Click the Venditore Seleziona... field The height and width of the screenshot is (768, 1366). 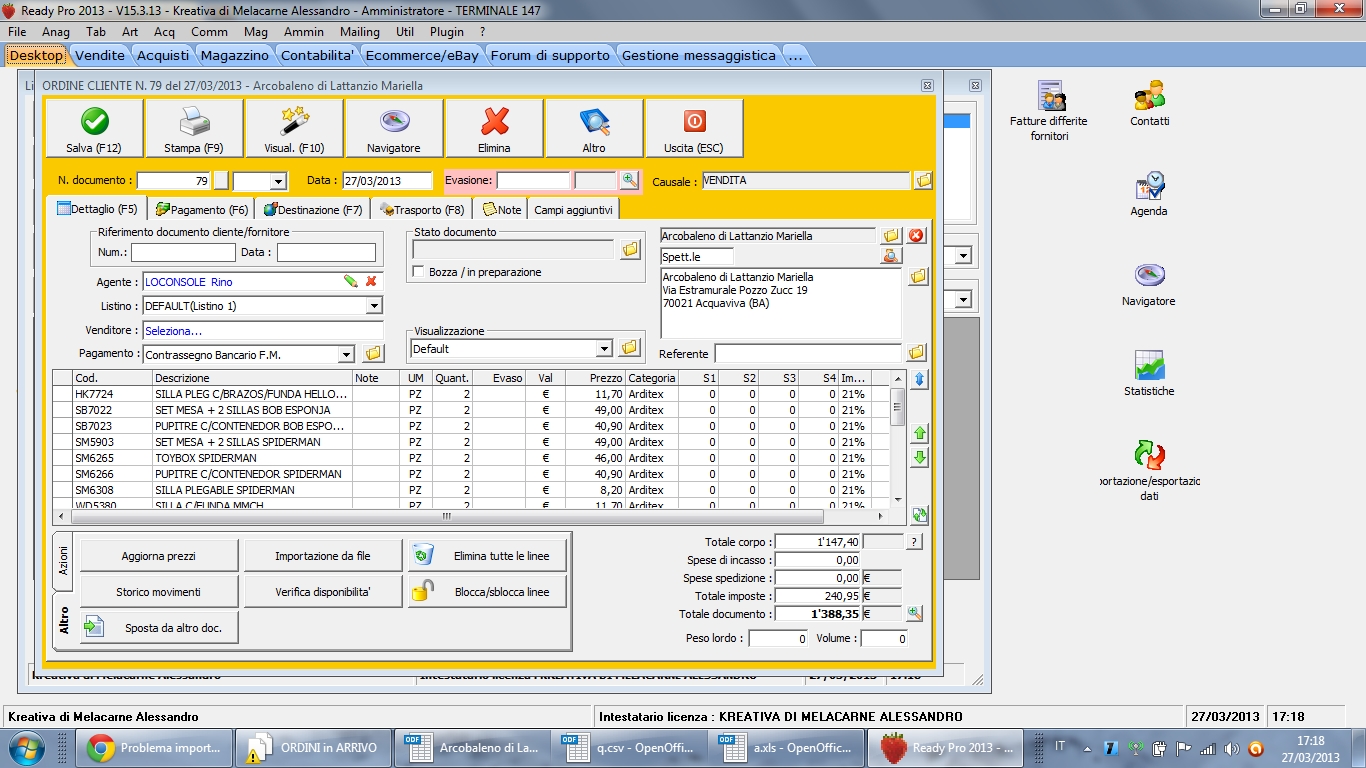(x=262, y=330)
